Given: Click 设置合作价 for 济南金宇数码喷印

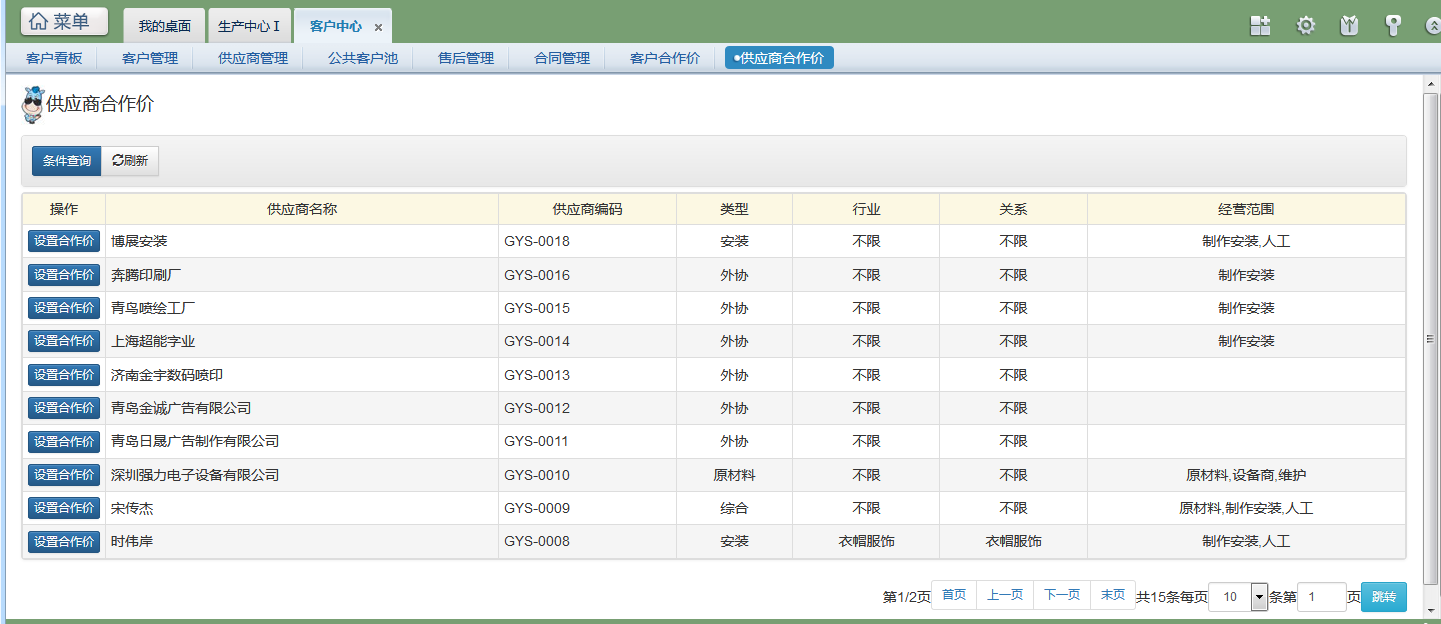Looking at the screenshot, I should [x=64, y=375].
